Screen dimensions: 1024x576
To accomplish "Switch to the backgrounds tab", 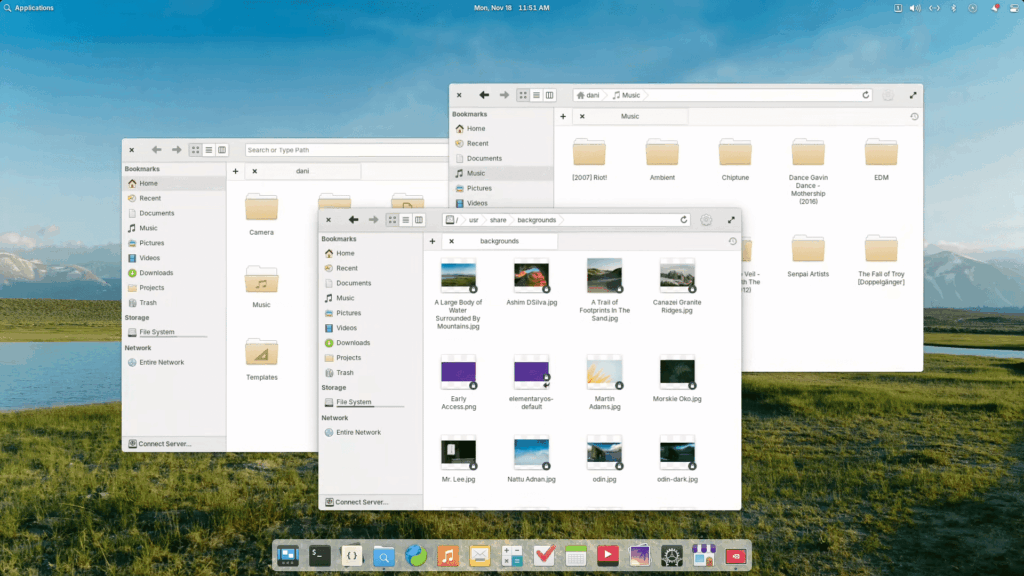I will [500, 241].
